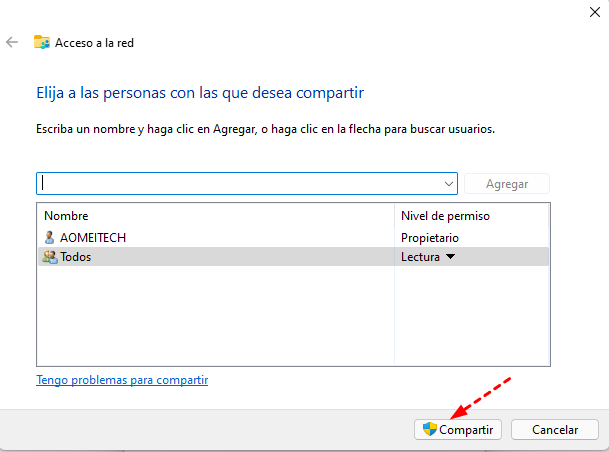The image size is (609, 452).
Task: Click the black arrow next to Lectura
Action: [x=450, y=257]
